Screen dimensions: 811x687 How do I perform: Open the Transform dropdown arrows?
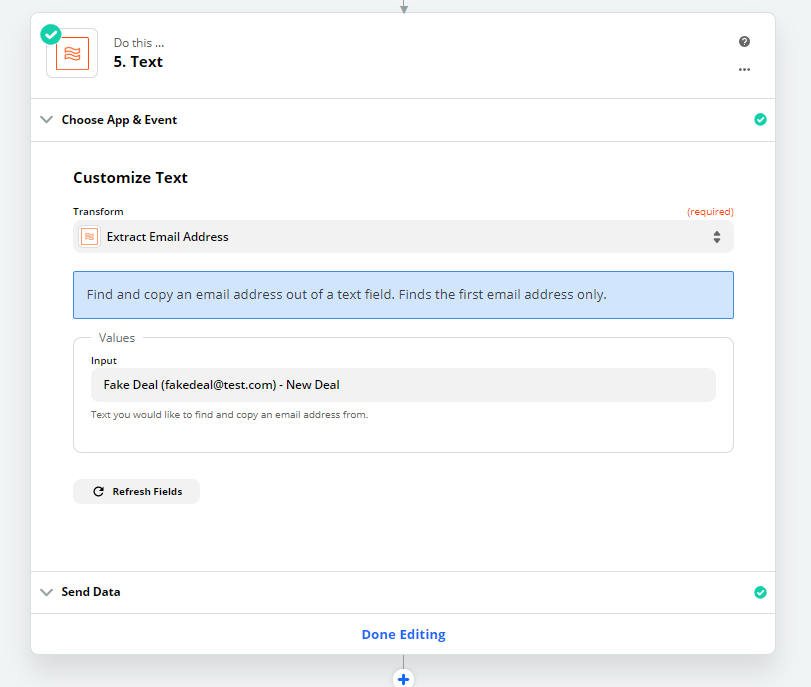(x=717, y=237)
